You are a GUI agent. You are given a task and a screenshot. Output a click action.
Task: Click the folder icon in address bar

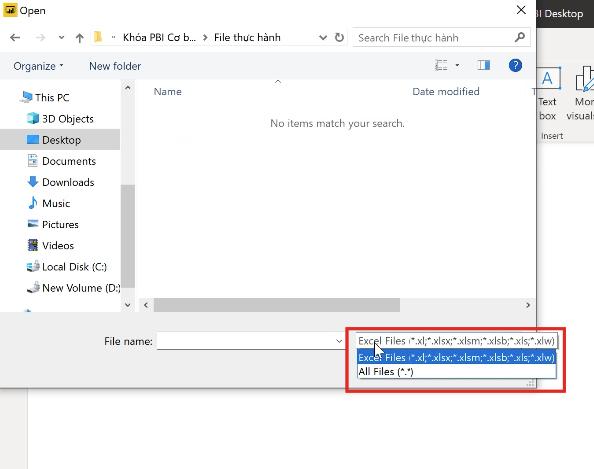click(98, 37)
